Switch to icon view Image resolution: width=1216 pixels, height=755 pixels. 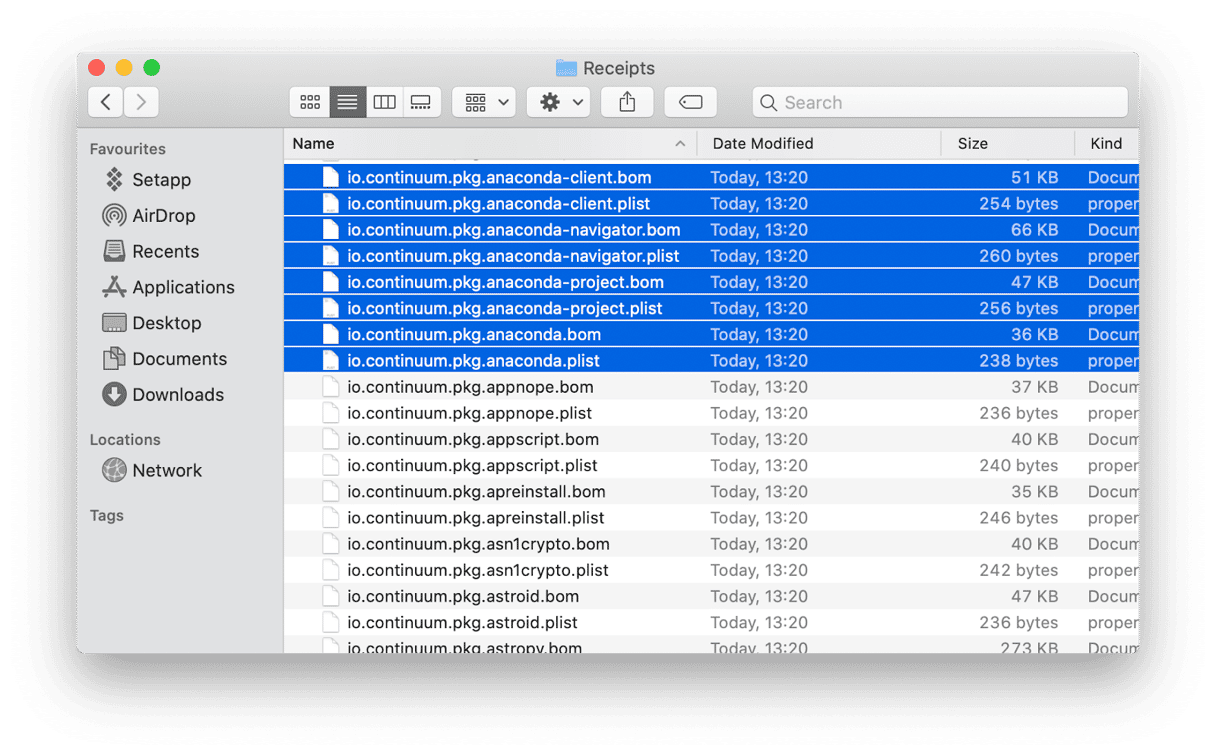(310, 102)
